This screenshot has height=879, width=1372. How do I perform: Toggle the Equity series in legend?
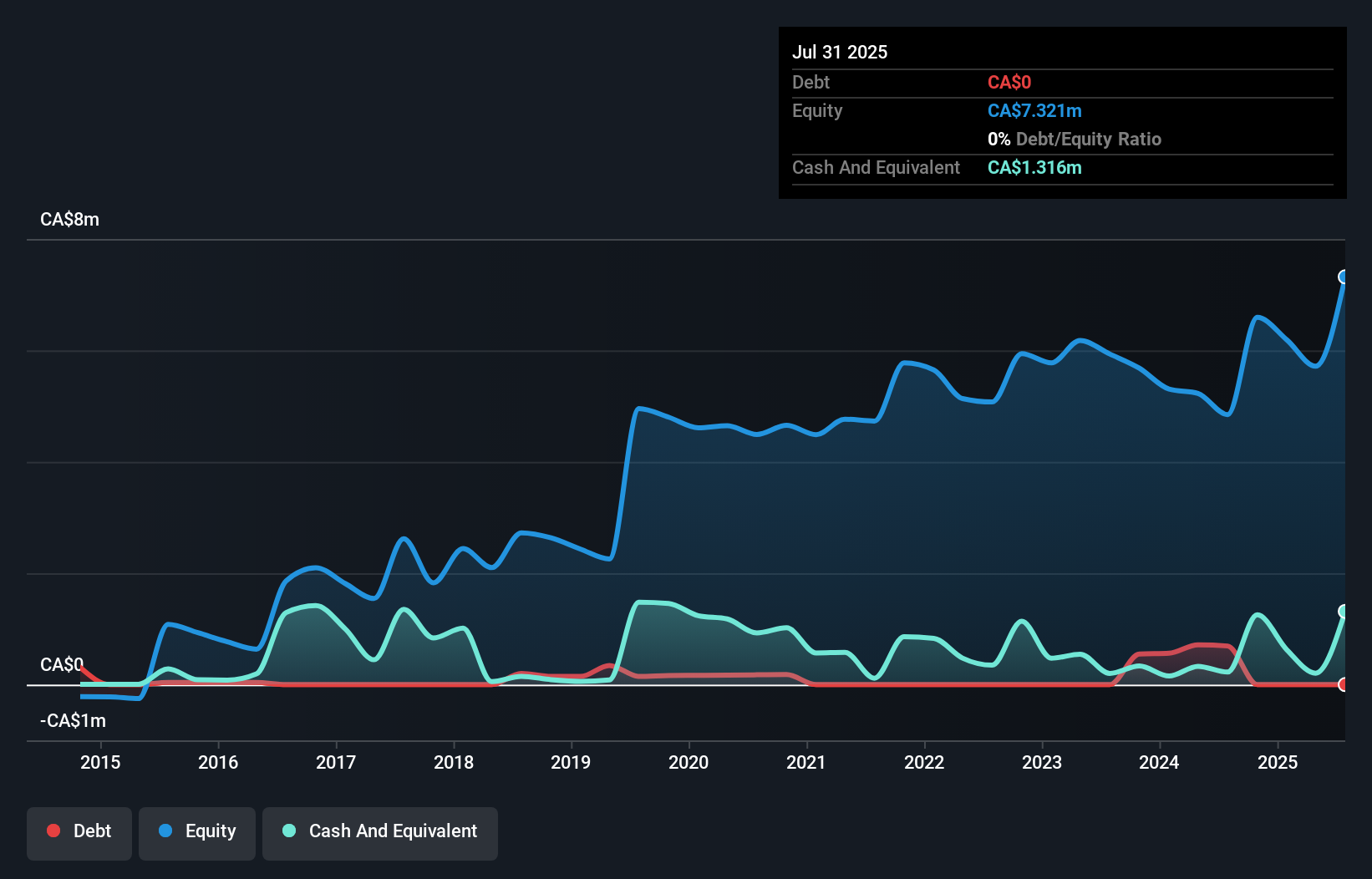click(197, 831)
